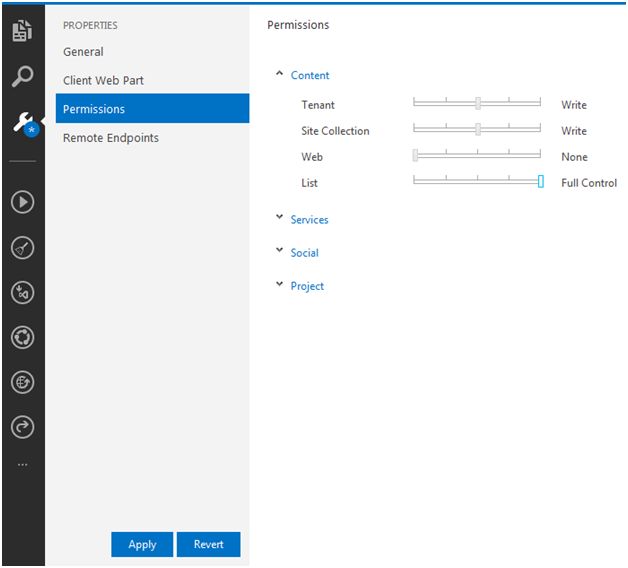The width and height of the screenshot is (628, 568).
Task: Open the General properties tab
Action: point(83,52)
